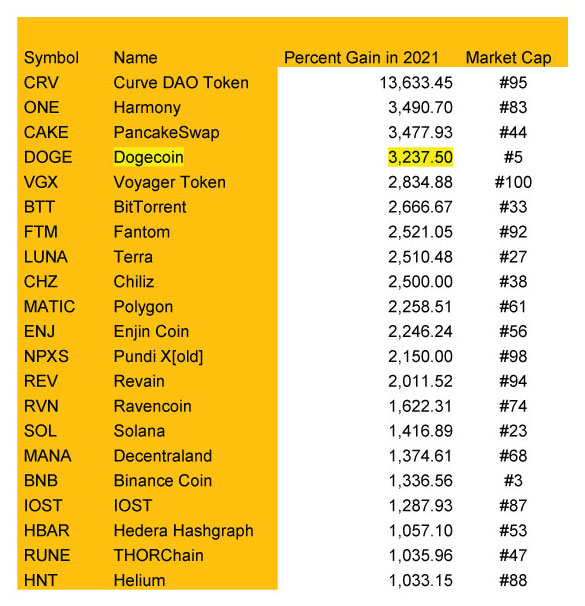Click the Pundi X[old] name cell
The image size is (585, 606).
click(158, 356)
